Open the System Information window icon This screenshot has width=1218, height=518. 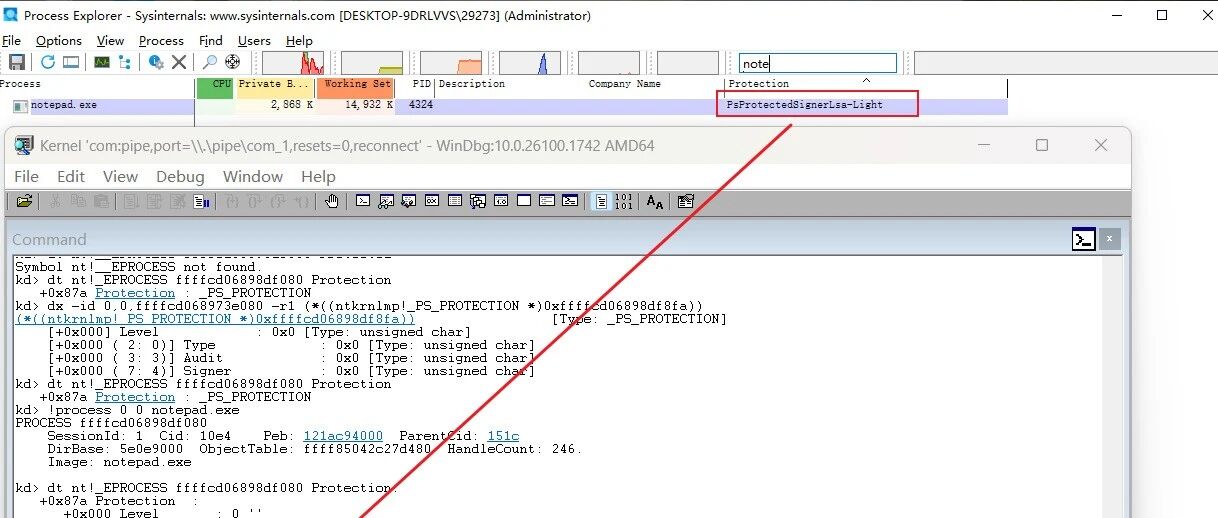pos(71,62)
